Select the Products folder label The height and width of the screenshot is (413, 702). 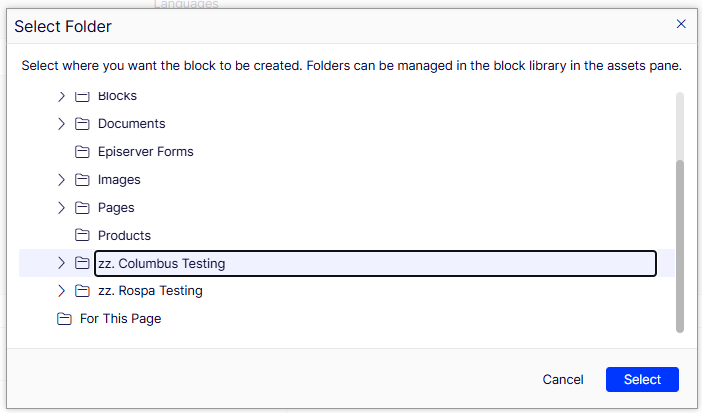124,236
